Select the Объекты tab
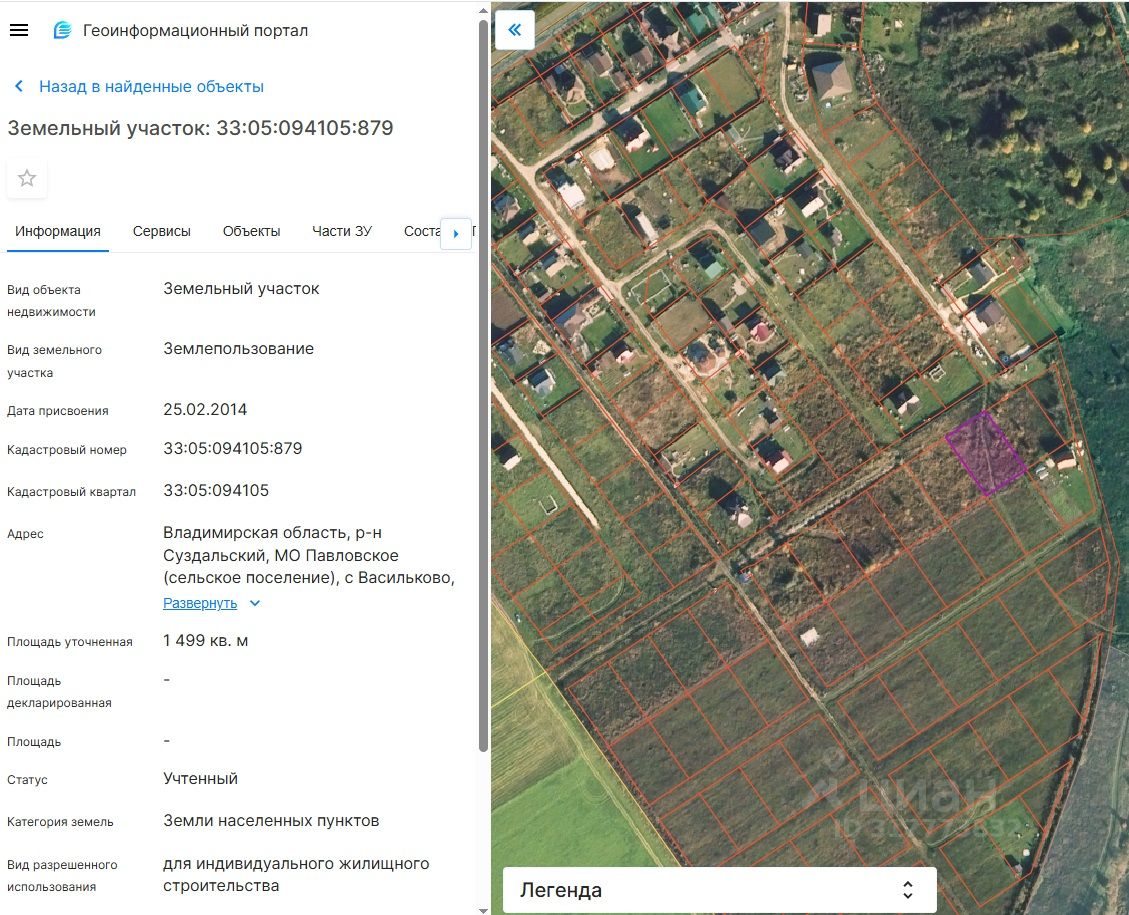Screen dimensions: 1129x915 tap(251, 231)
